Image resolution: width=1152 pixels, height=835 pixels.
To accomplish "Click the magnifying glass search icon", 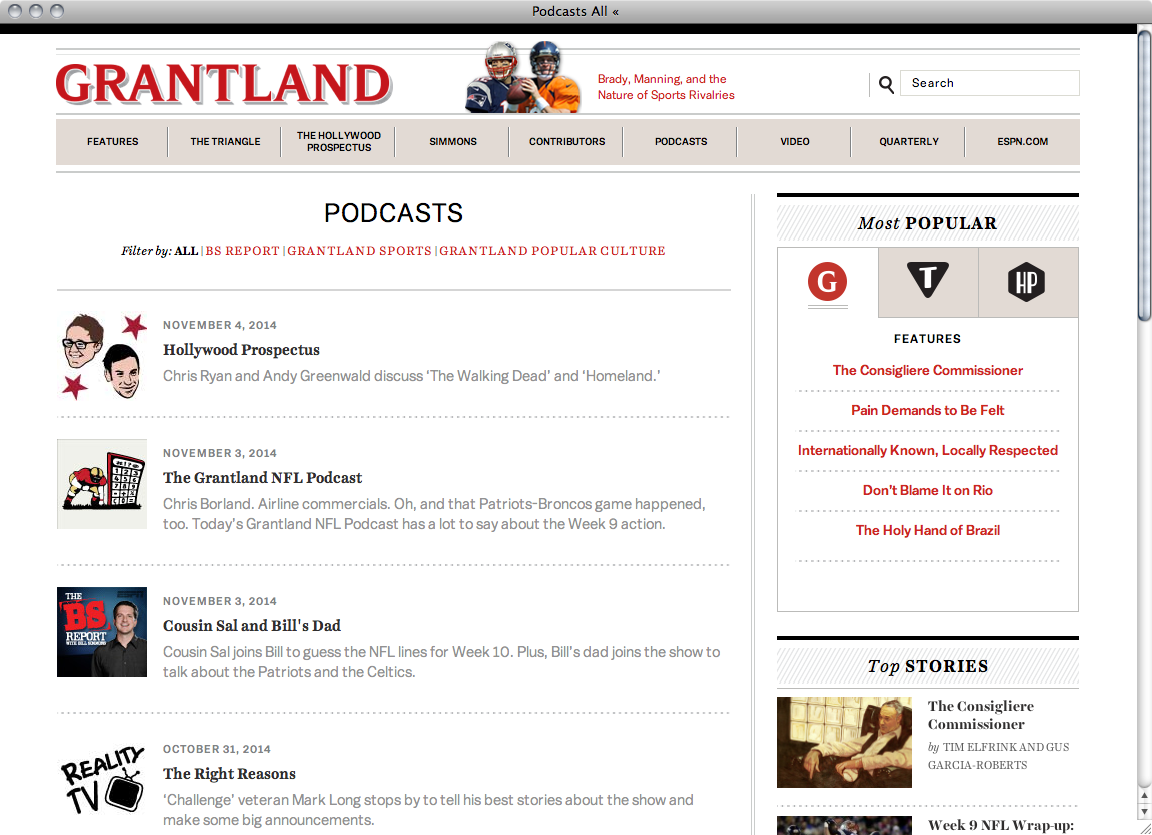I will 886,85.
